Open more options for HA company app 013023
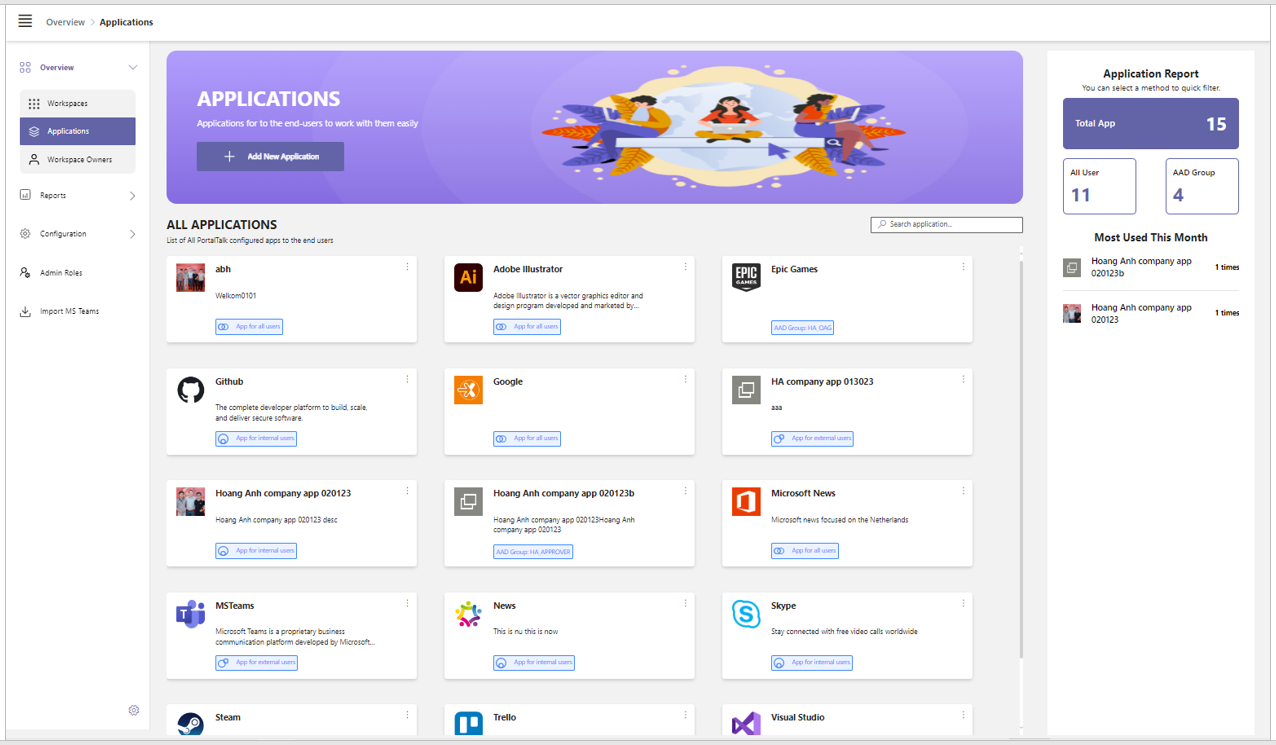 pyautogui.click(x=963, y=379)
